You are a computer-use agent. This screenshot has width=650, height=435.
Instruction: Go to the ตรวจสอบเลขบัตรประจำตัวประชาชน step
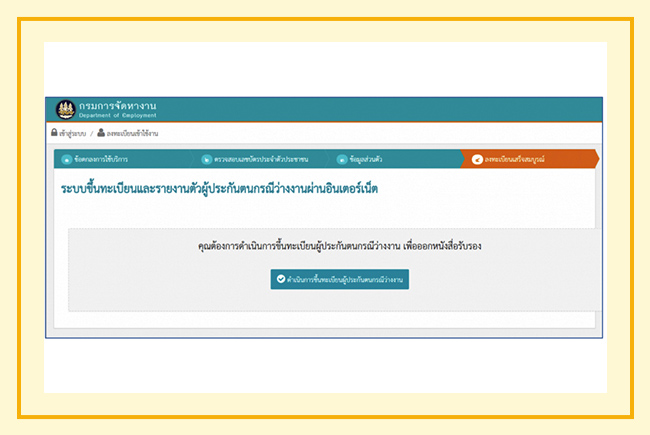tap(260, 159)
